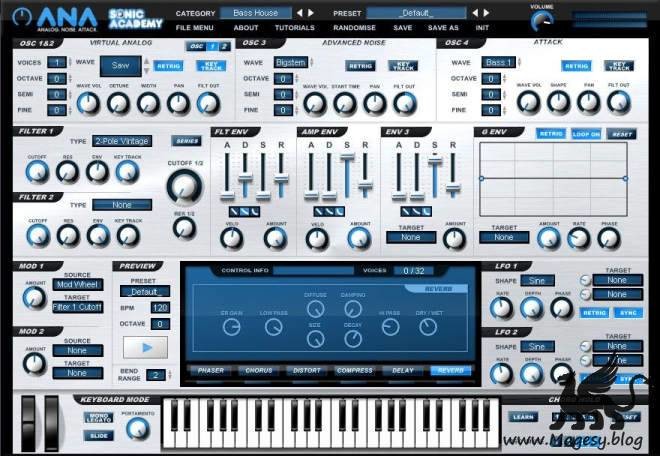Click the Bend Range value field
660x456 pixels.
point(155,375)
